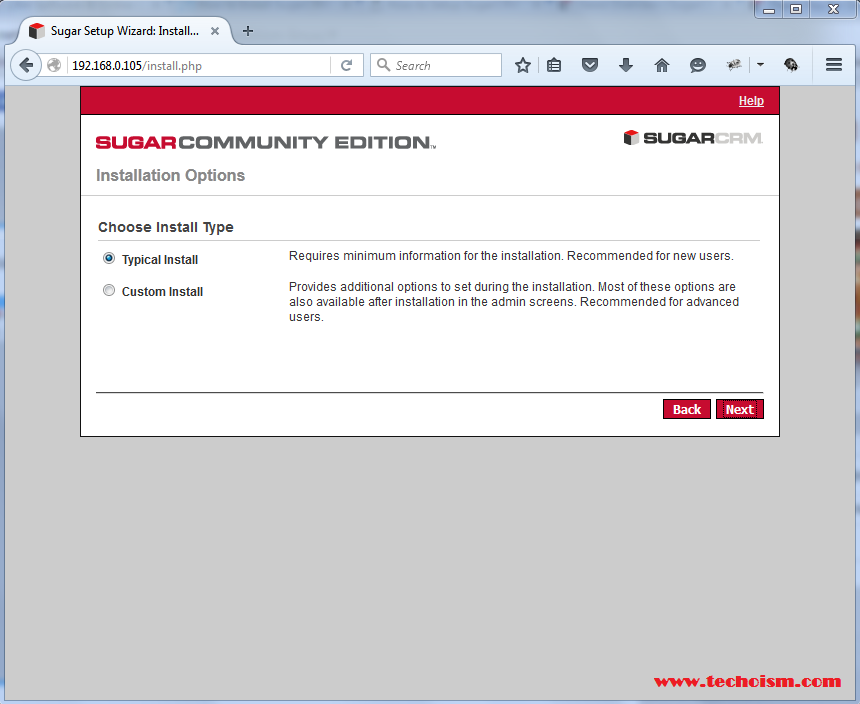Click the Custom Install label text
Image resolution: width=860 pixels, height=704 pixels.
(x=162, y=292)
